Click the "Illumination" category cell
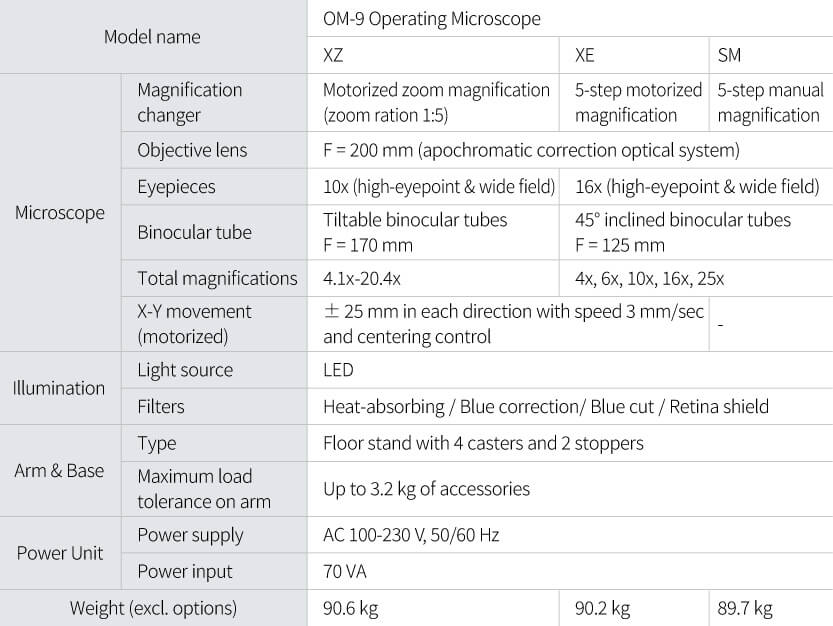833x626 pixels. 59,388
